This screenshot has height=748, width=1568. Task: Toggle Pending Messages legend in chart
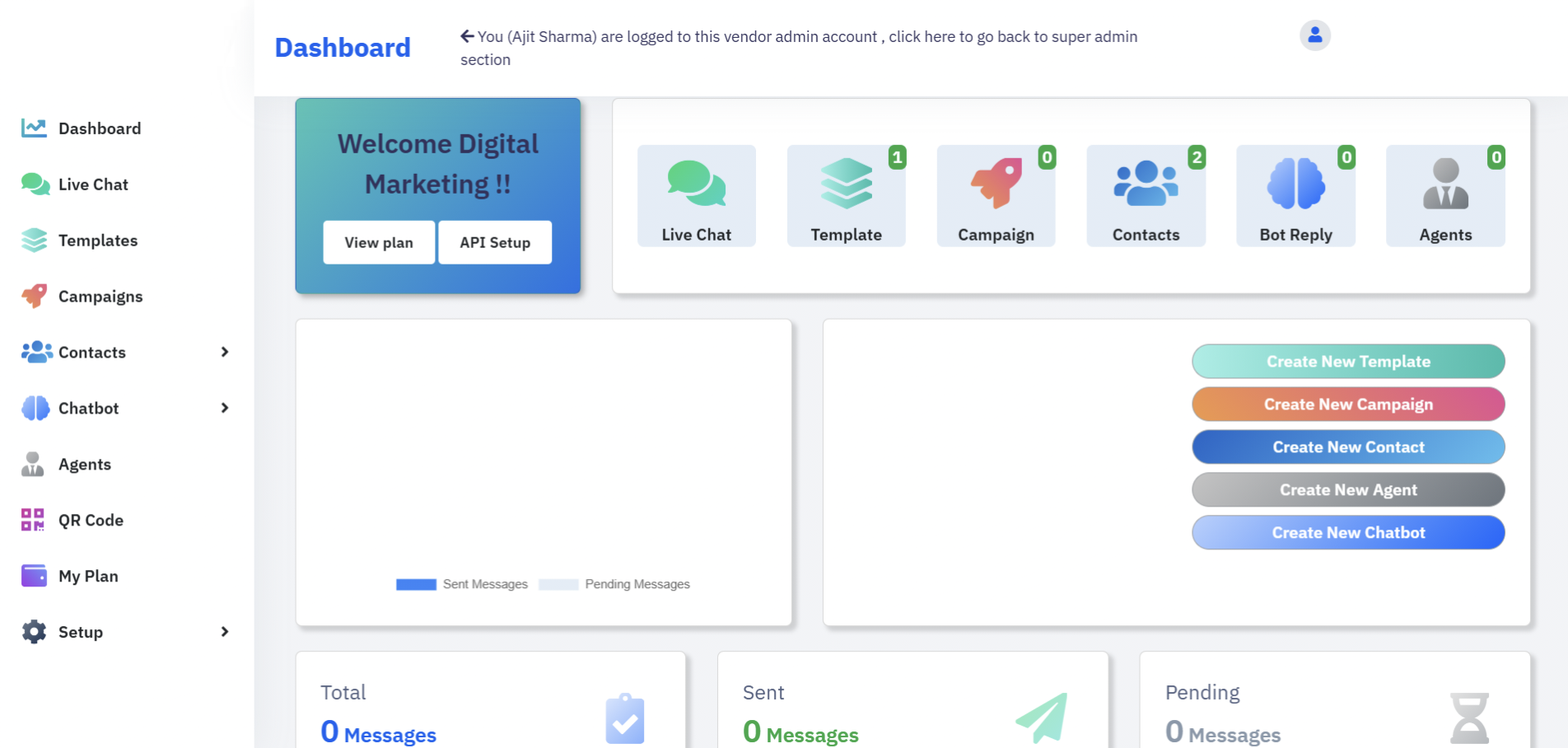coord(614,584)
